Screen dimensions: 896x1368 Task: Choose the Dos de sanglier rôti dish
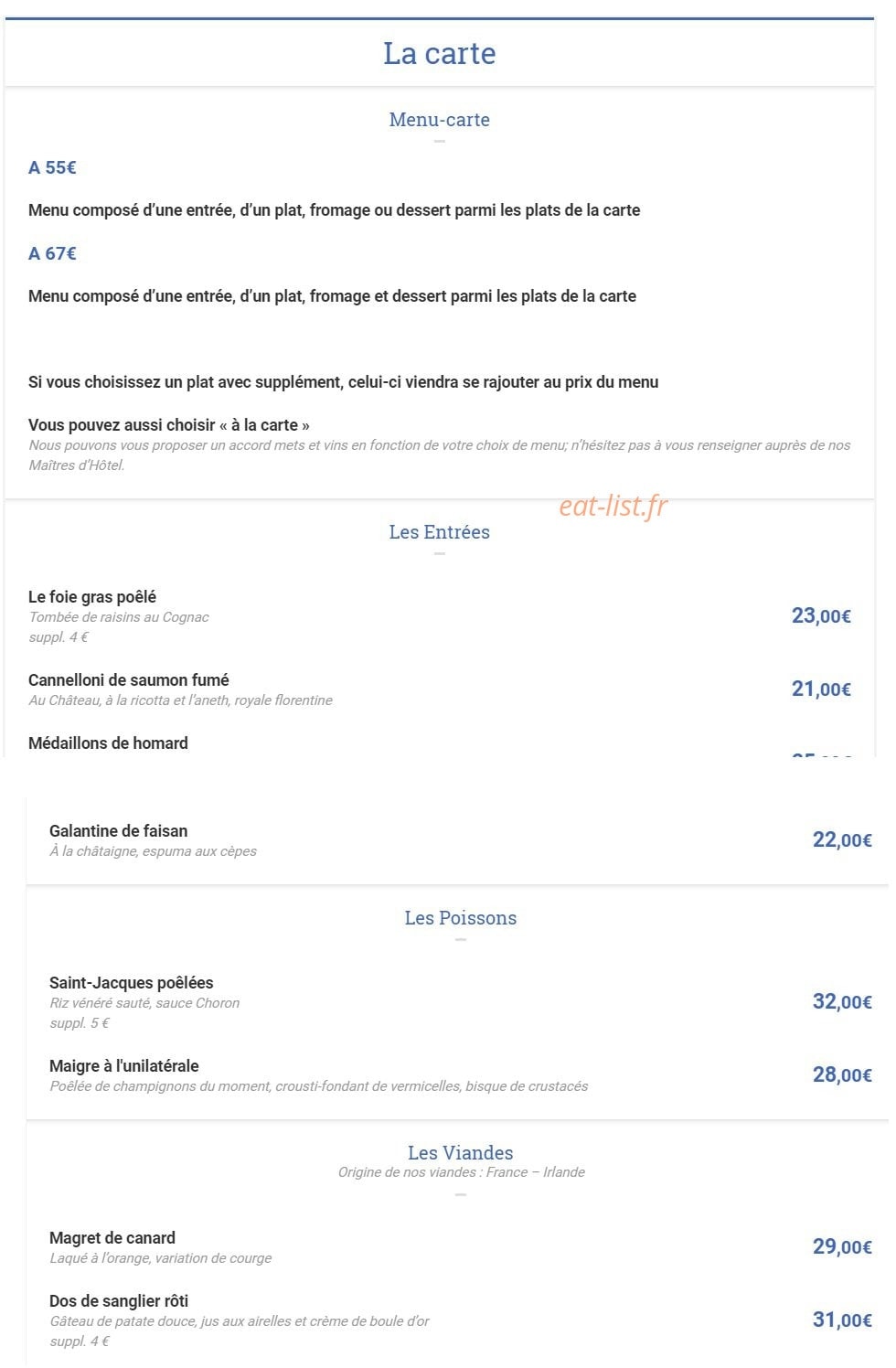pyautogui.click(x=119, y=1301)
